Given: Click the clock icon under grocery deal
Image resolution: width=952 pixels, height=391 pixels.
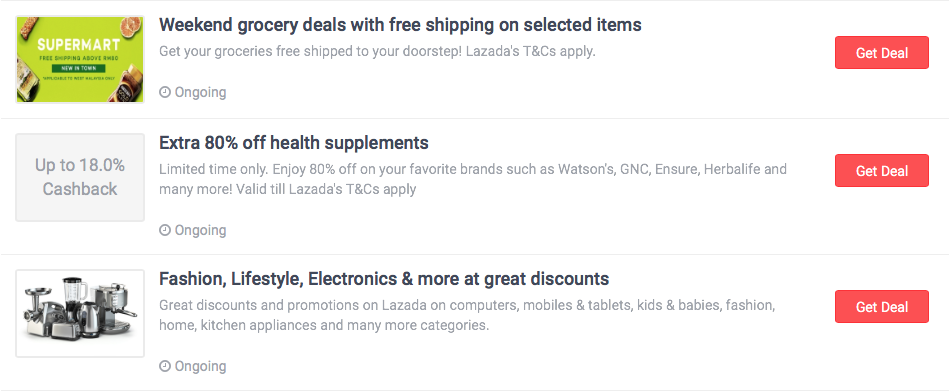Looking at the screenshot, I should (x=165, y=92).
